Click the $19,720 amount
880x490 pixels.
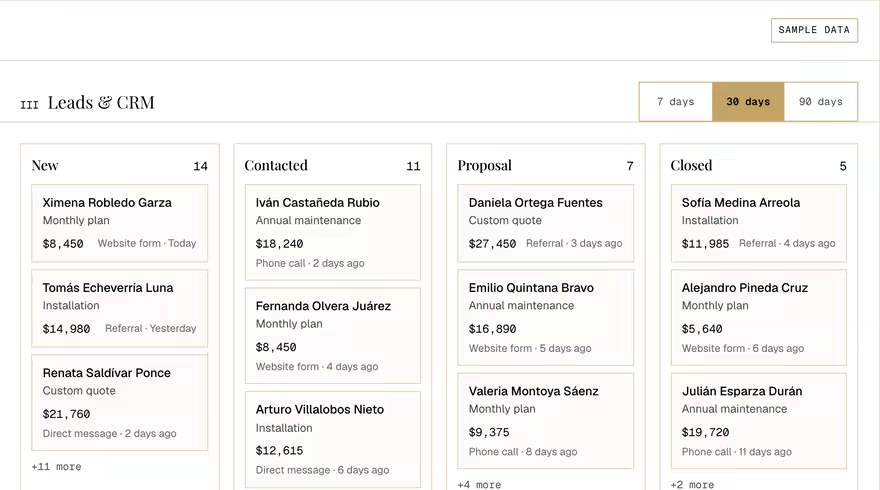(705, 433)
